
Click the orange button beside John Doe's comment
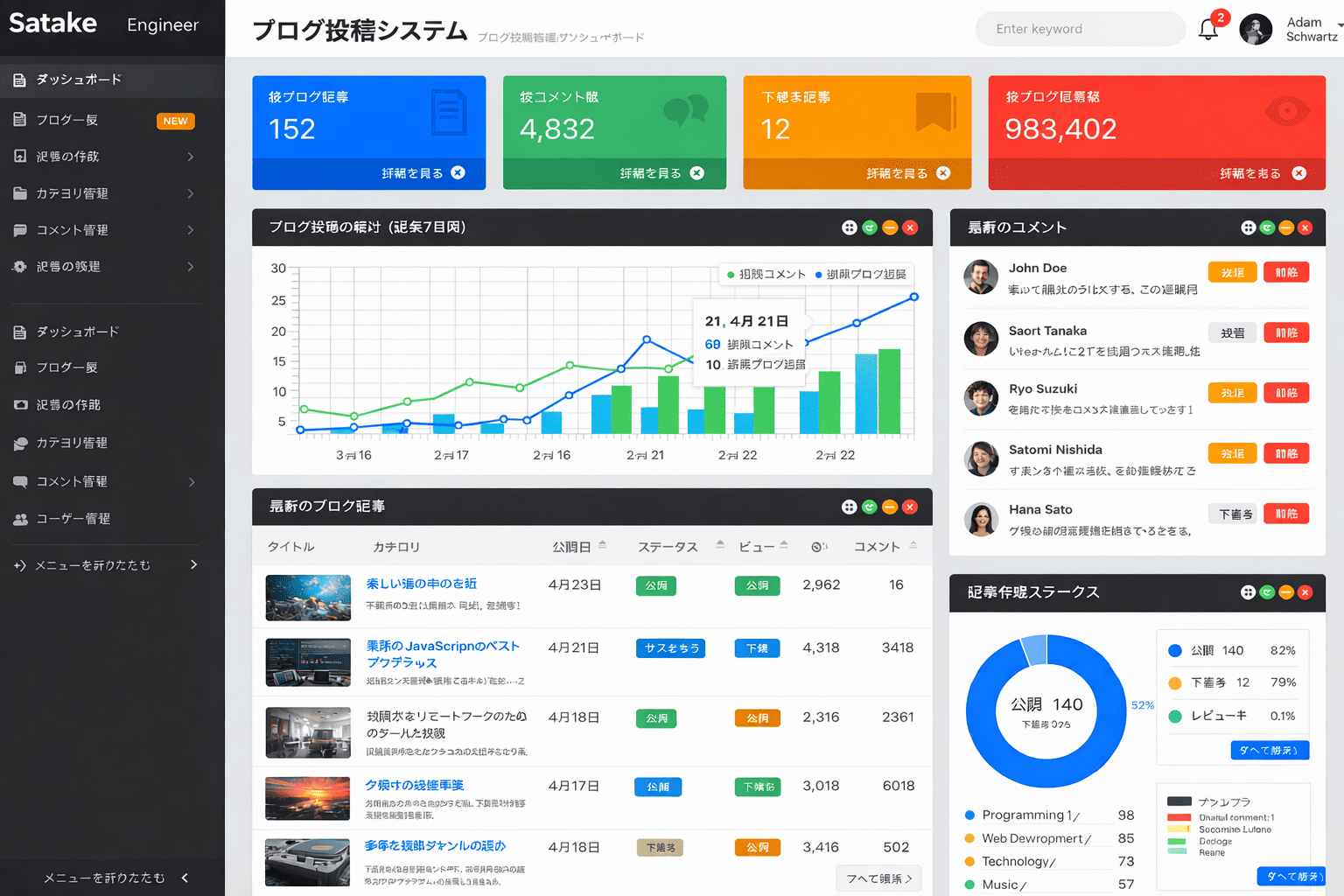pyautogui.click(x=1232, y=272)
